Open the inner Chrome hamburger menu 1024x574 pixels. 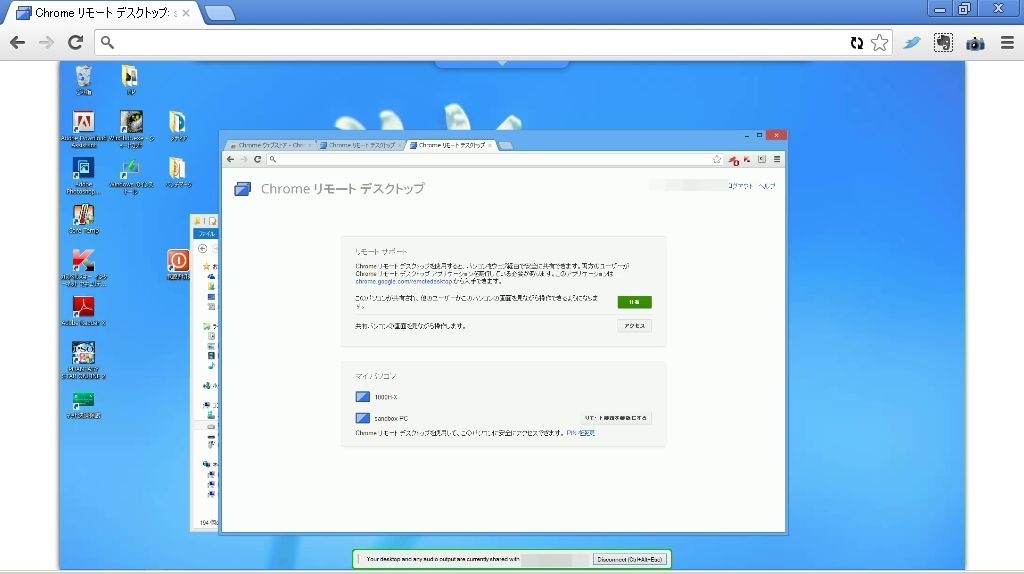coord(777,159)
